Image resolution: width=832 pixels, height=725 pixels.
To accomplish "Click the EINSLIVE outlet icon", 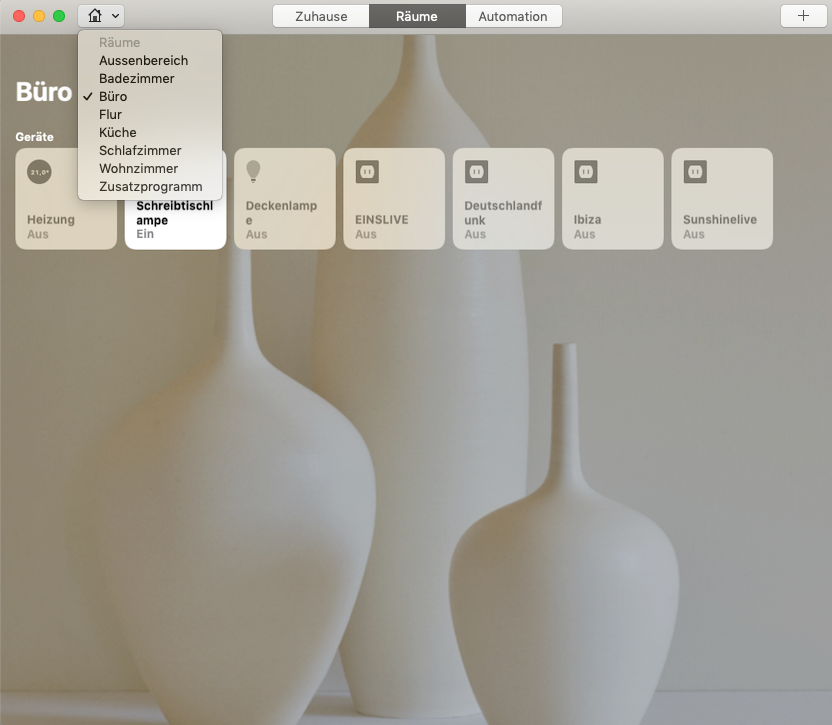I will [367, 172].
